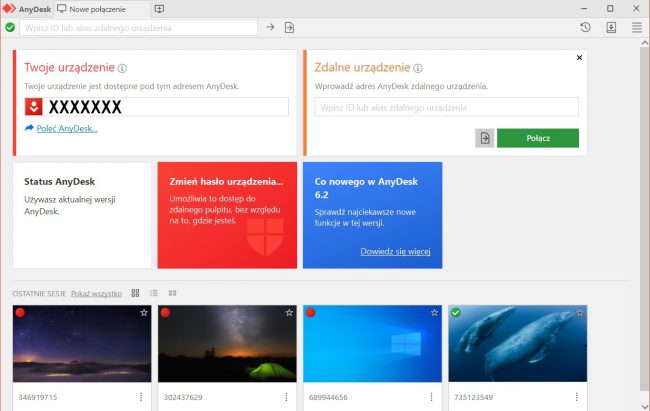This screenshot has width=650, height=411.
Task: Click the session ID text 302437629
Action: tap(183, 397)
